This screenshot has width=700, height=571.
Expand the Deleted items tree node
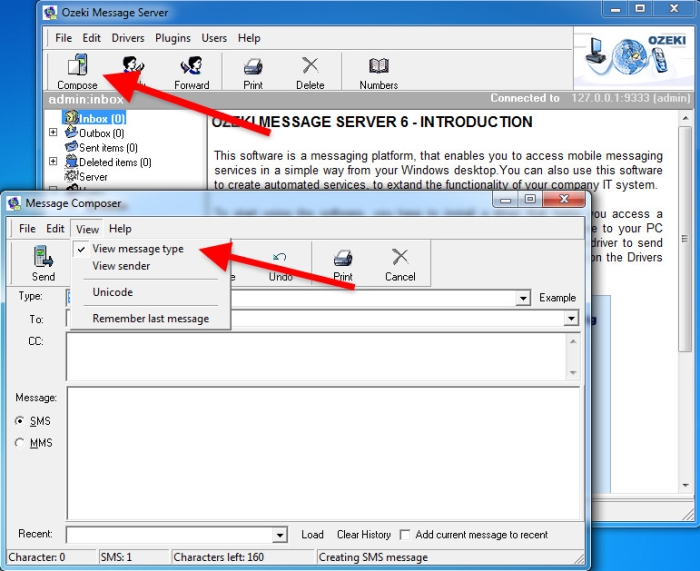point(53,162)
